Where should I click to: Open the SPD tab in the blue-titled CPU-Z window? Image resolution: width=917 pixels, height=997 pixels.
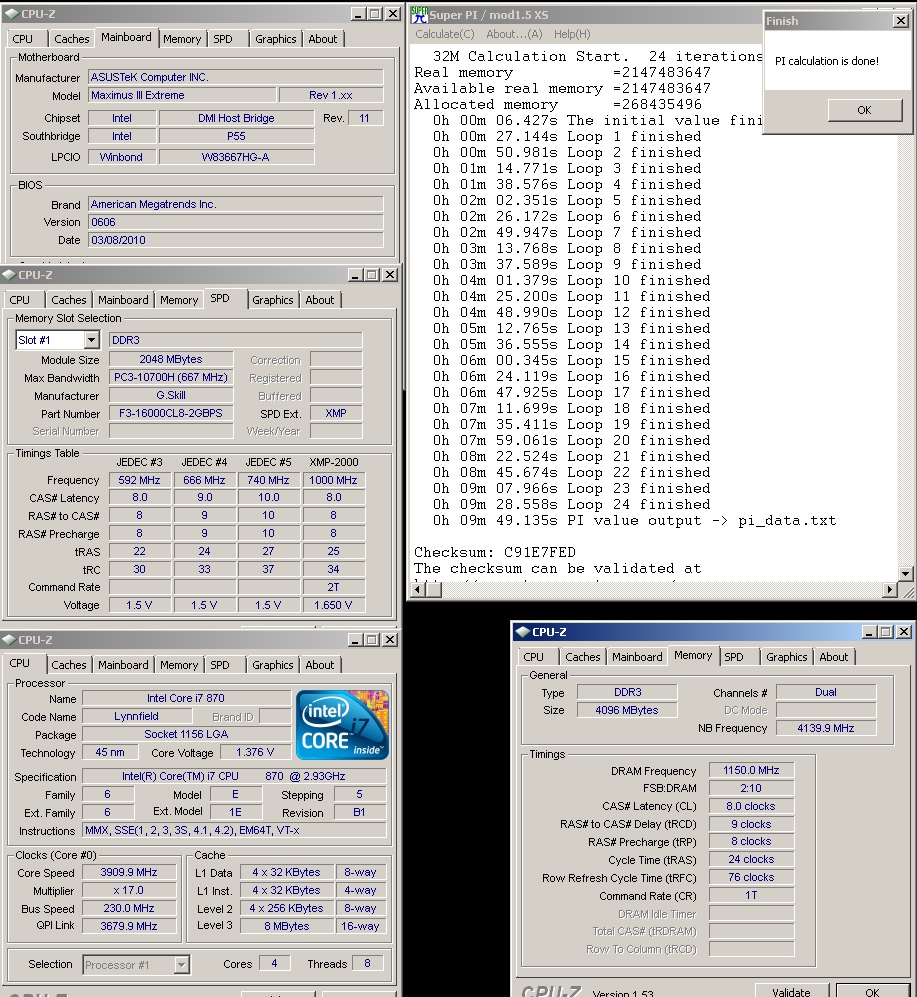tap(734, 657)
